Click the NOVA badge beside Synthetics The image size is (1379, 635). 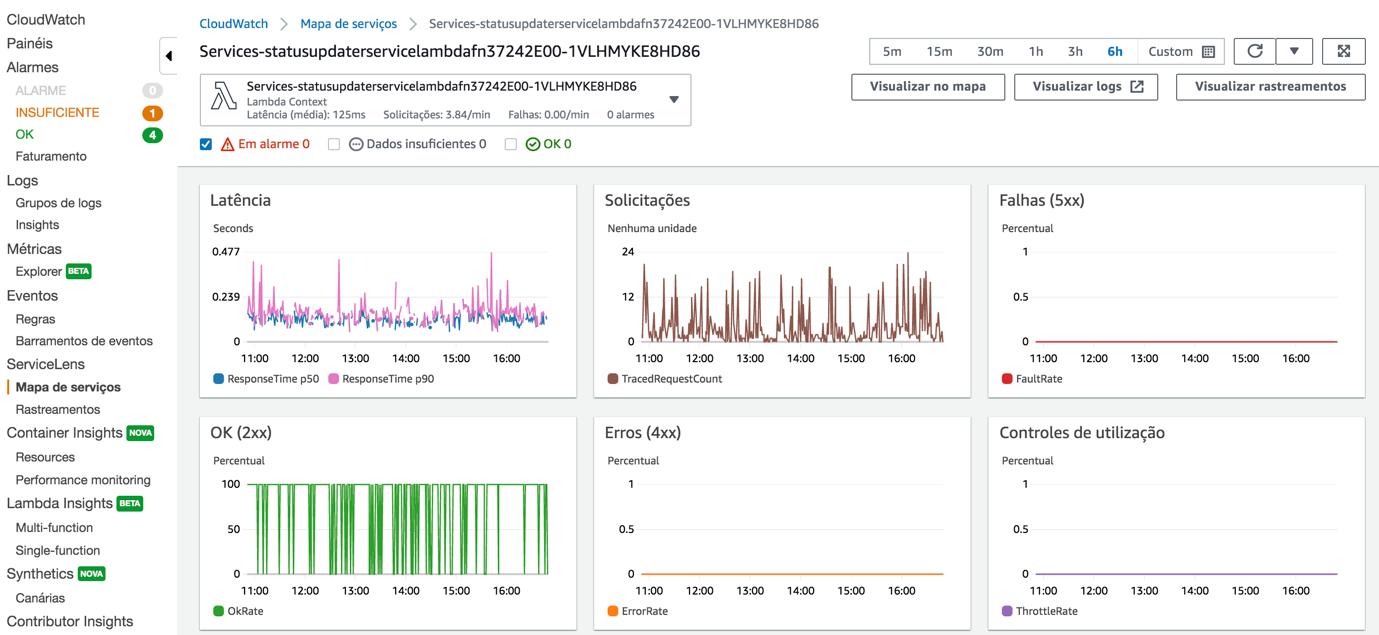point(92,574)
